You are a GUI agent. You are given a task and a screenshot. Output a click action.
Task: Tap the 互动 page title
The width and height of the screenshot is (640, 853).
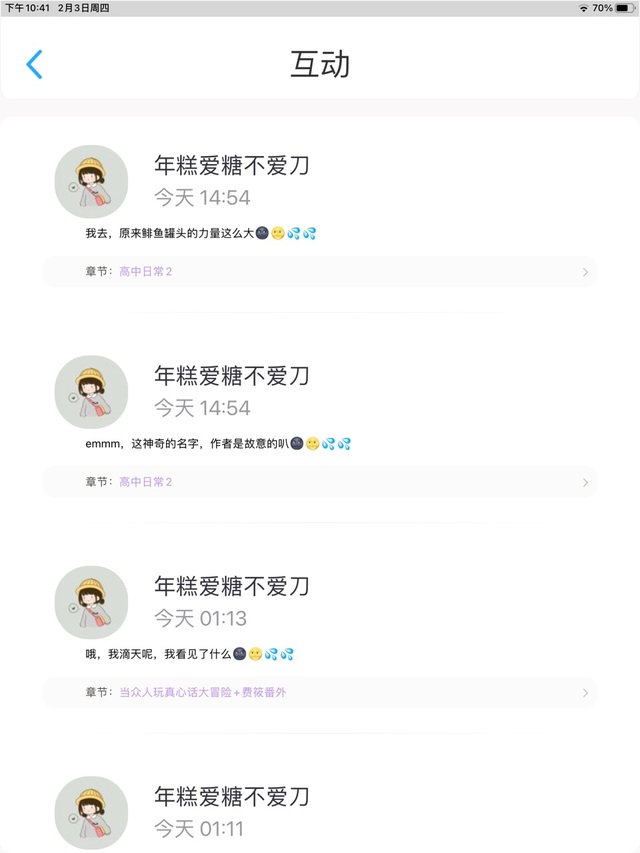320,65
